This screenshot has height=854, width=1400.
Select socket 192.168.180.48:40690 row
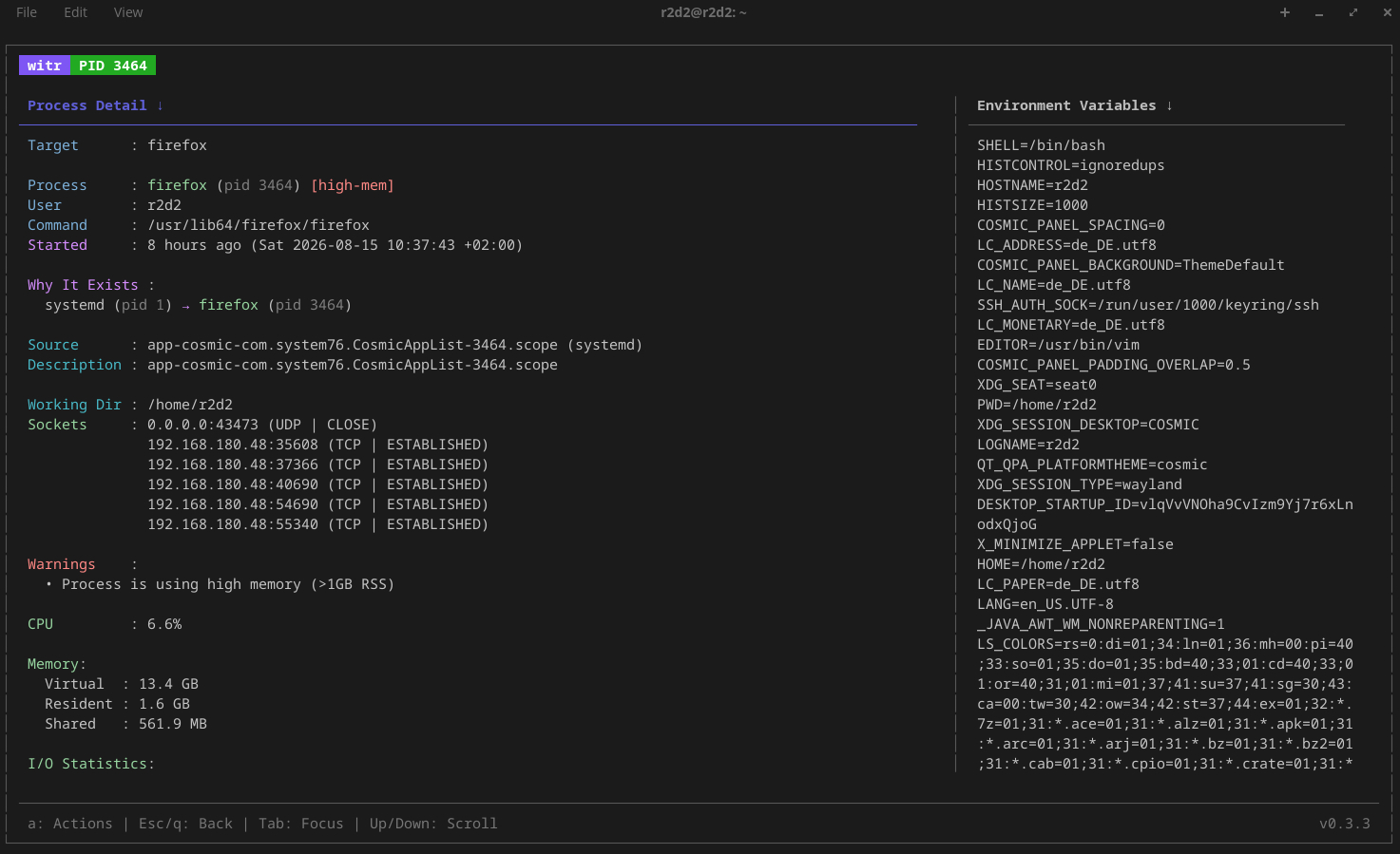(x=317, y=484)
